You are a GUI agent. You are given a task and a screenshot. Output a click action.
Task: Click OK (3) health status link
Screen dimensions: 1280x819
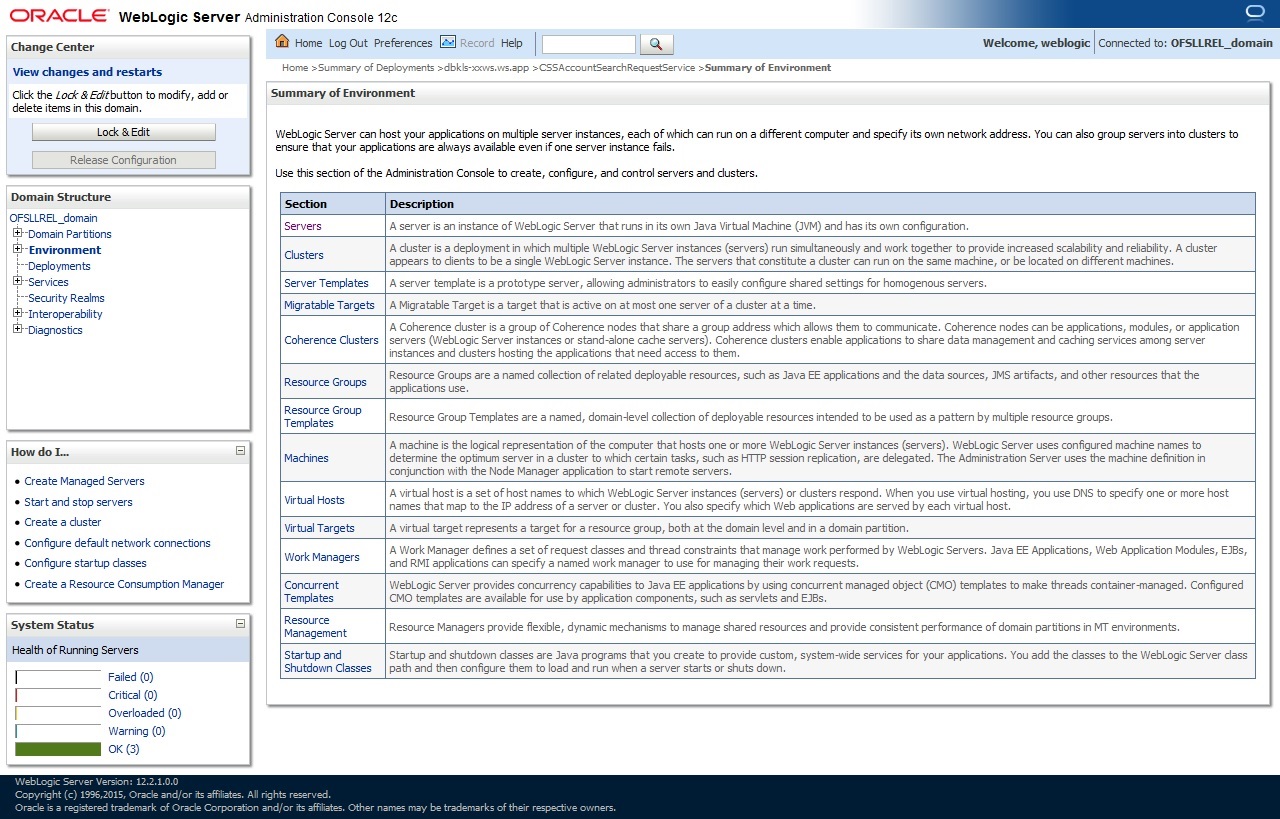(x=124, y=749)
